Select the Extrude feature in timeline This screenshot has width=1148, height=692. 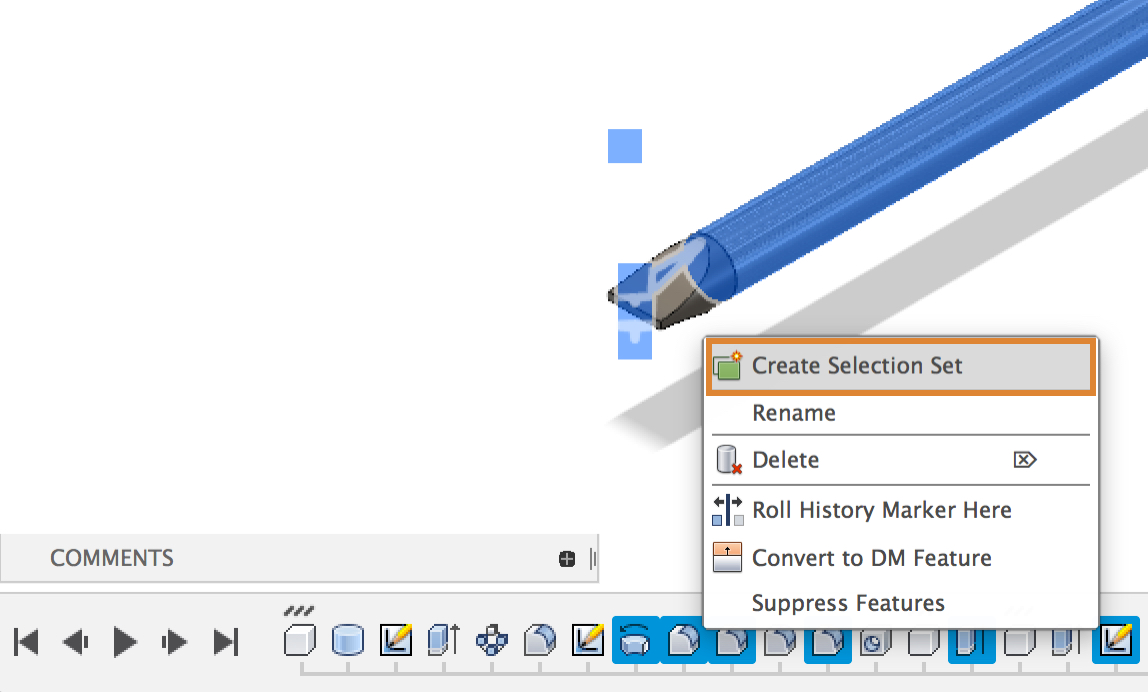444,641
